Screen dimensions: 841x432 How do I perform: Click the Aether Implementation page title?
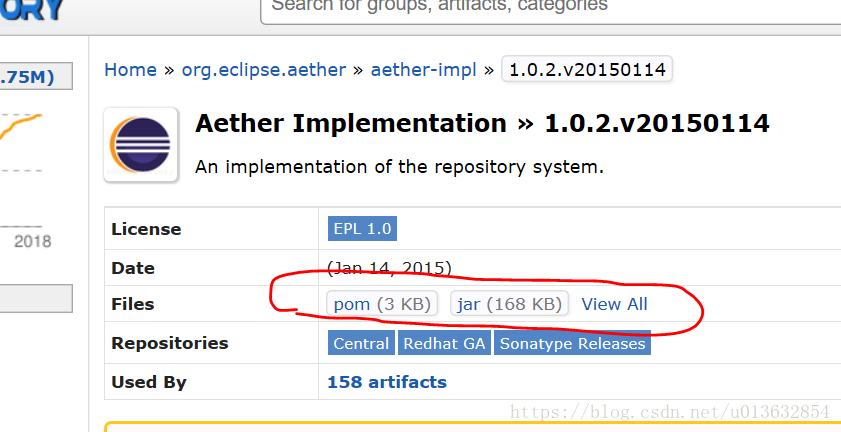point(482,123)
